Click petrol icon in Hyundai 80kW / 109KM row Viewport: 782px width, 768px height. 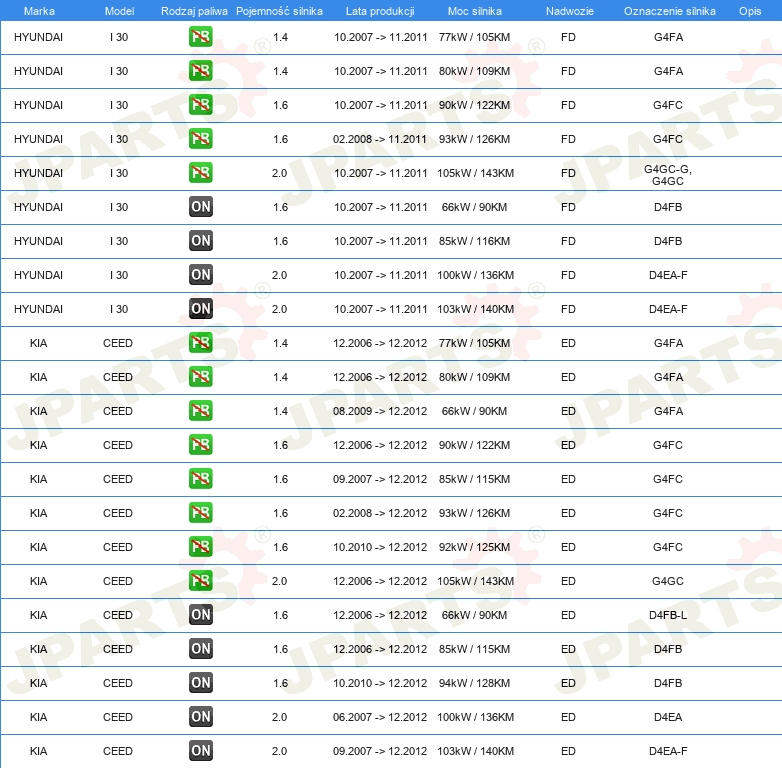(200, 71)
